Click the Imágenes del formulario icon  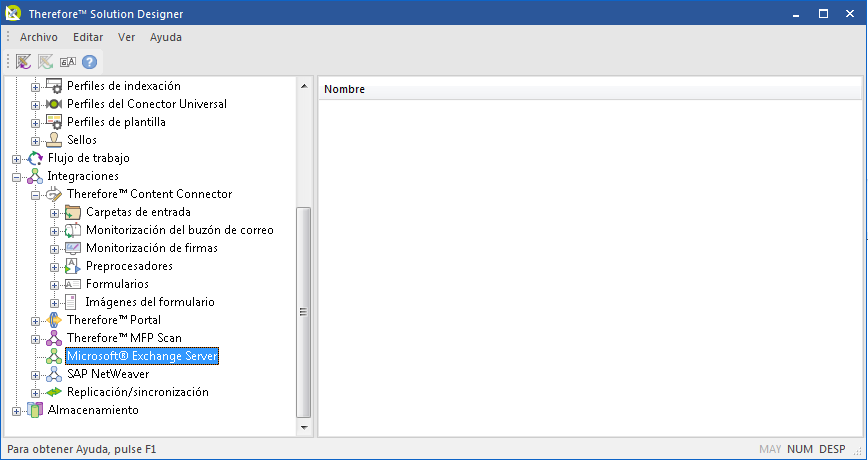point(71,302)
